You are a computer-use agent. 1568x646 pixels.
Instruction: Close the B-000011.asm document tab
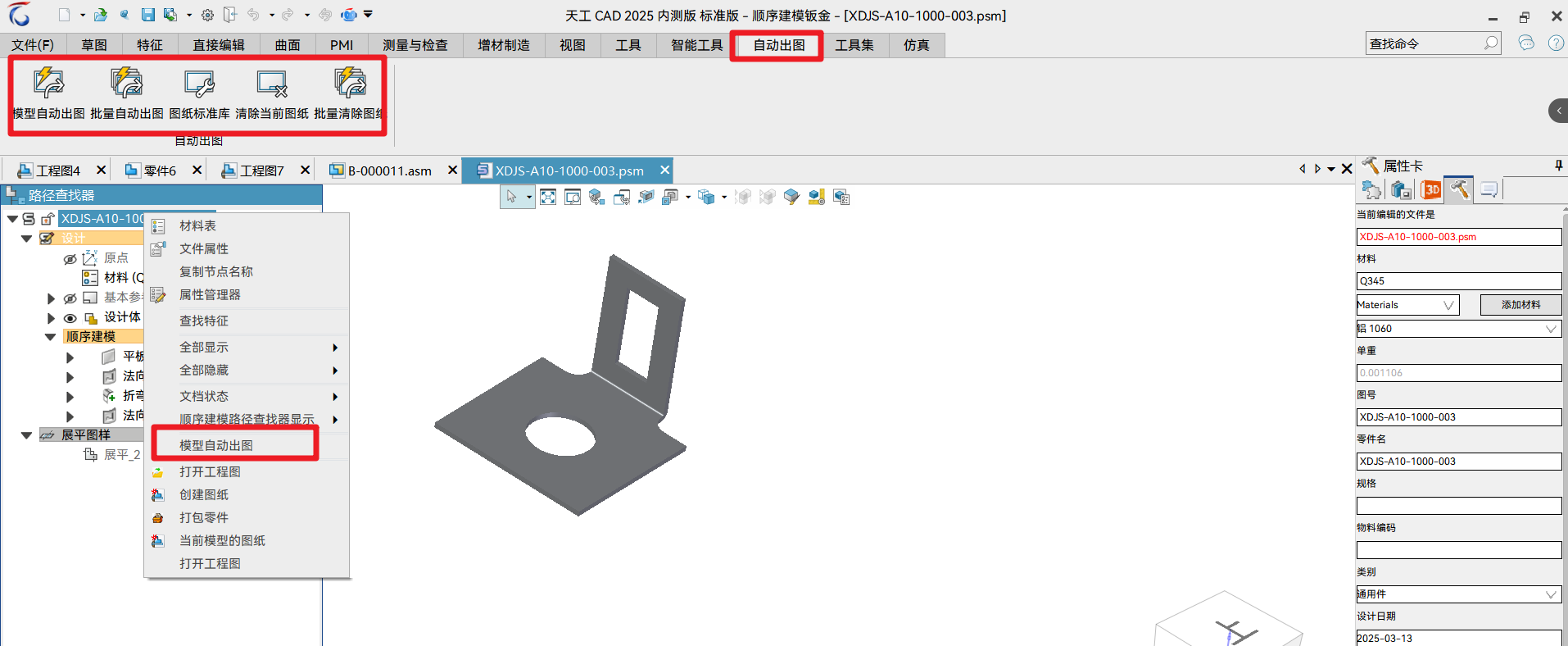click(452, 171)
